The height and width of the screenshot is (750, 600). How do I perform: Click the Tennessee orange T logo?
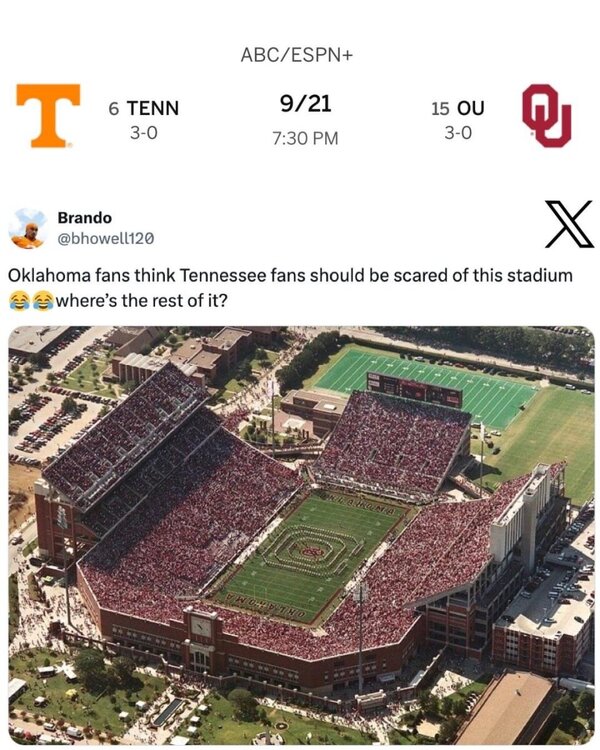pyautogui.click(x=48, y=116)
